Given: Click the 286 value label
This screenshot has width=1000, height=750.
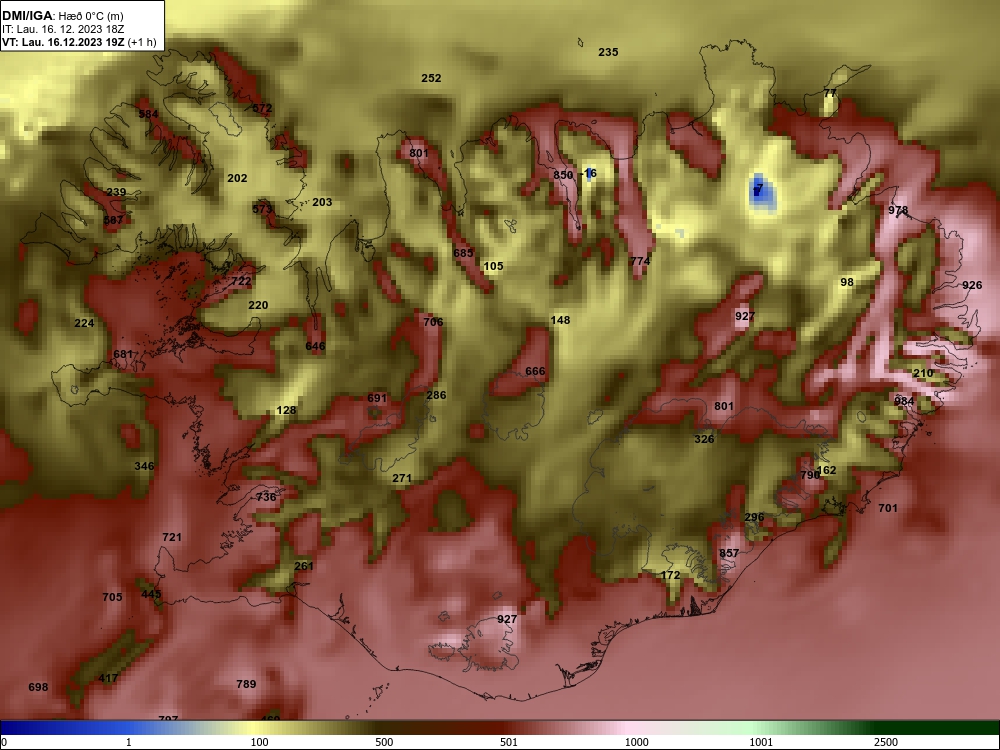Looking at the screenshot, I should point(436,395).
